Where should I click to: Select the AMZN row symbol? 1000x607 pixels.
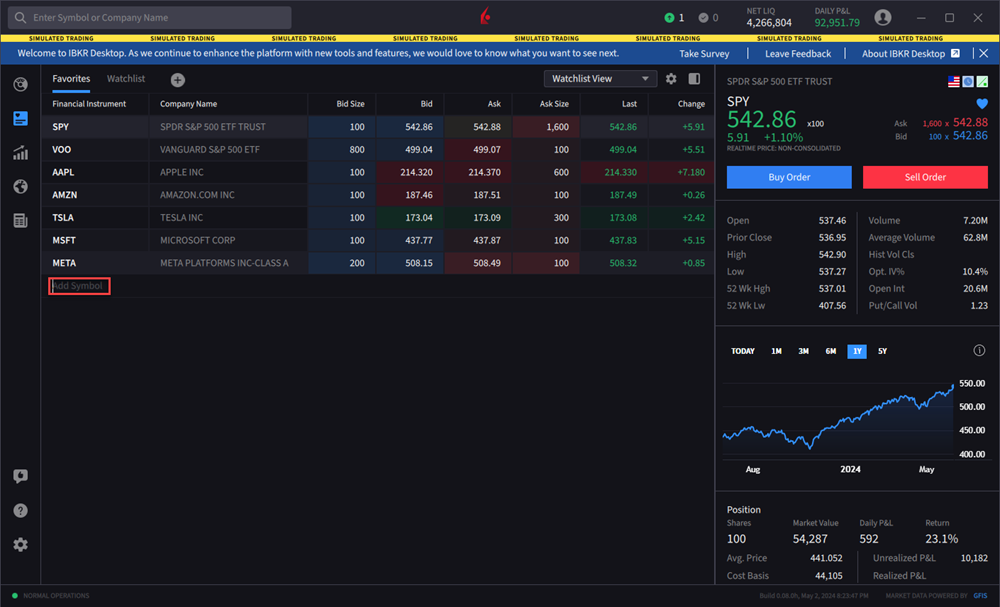[64, 194]
